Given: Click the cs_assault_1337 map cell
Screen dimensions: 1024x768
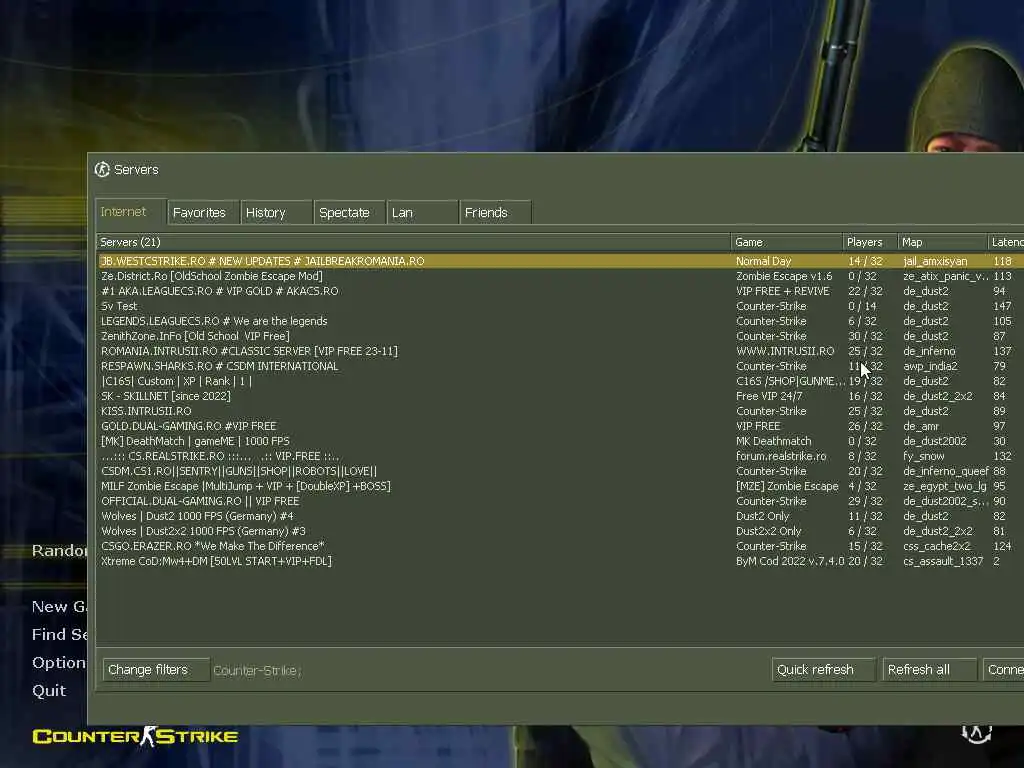Looking at the screenshot, I should (943, 562).
